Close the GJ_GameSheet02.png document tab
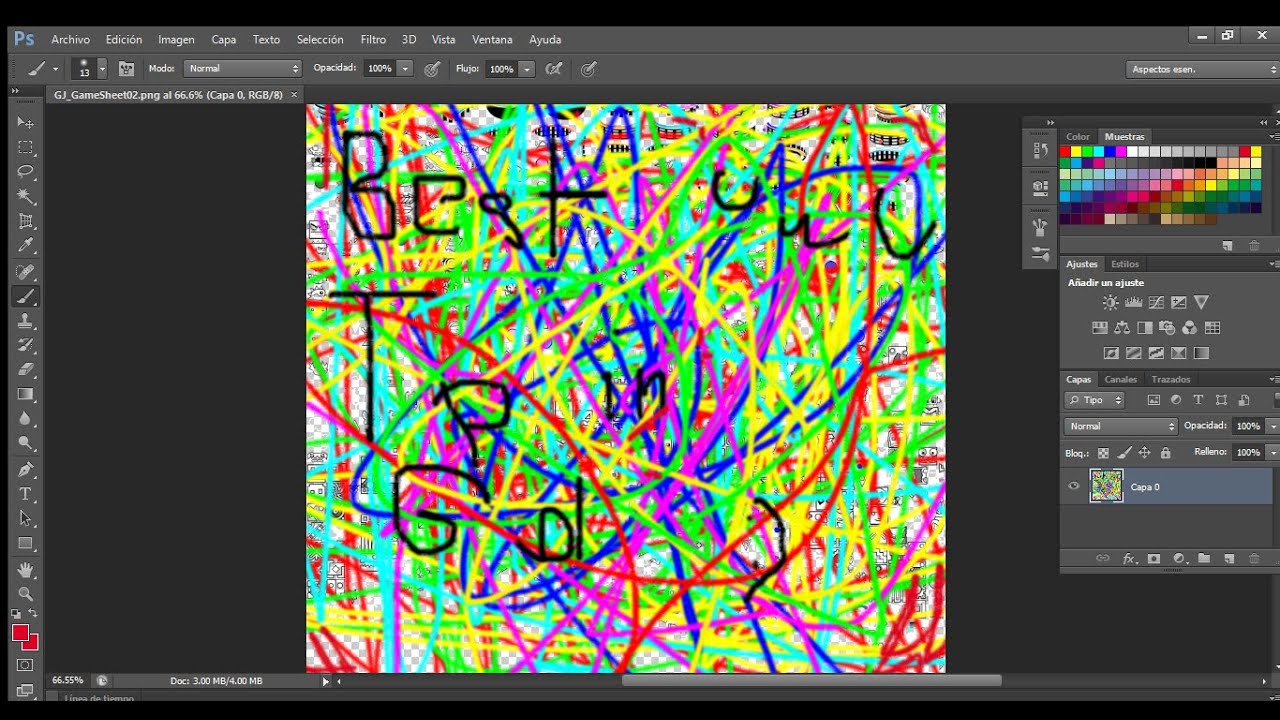This screenshot has height=720, width=1280. click(294, 95)
